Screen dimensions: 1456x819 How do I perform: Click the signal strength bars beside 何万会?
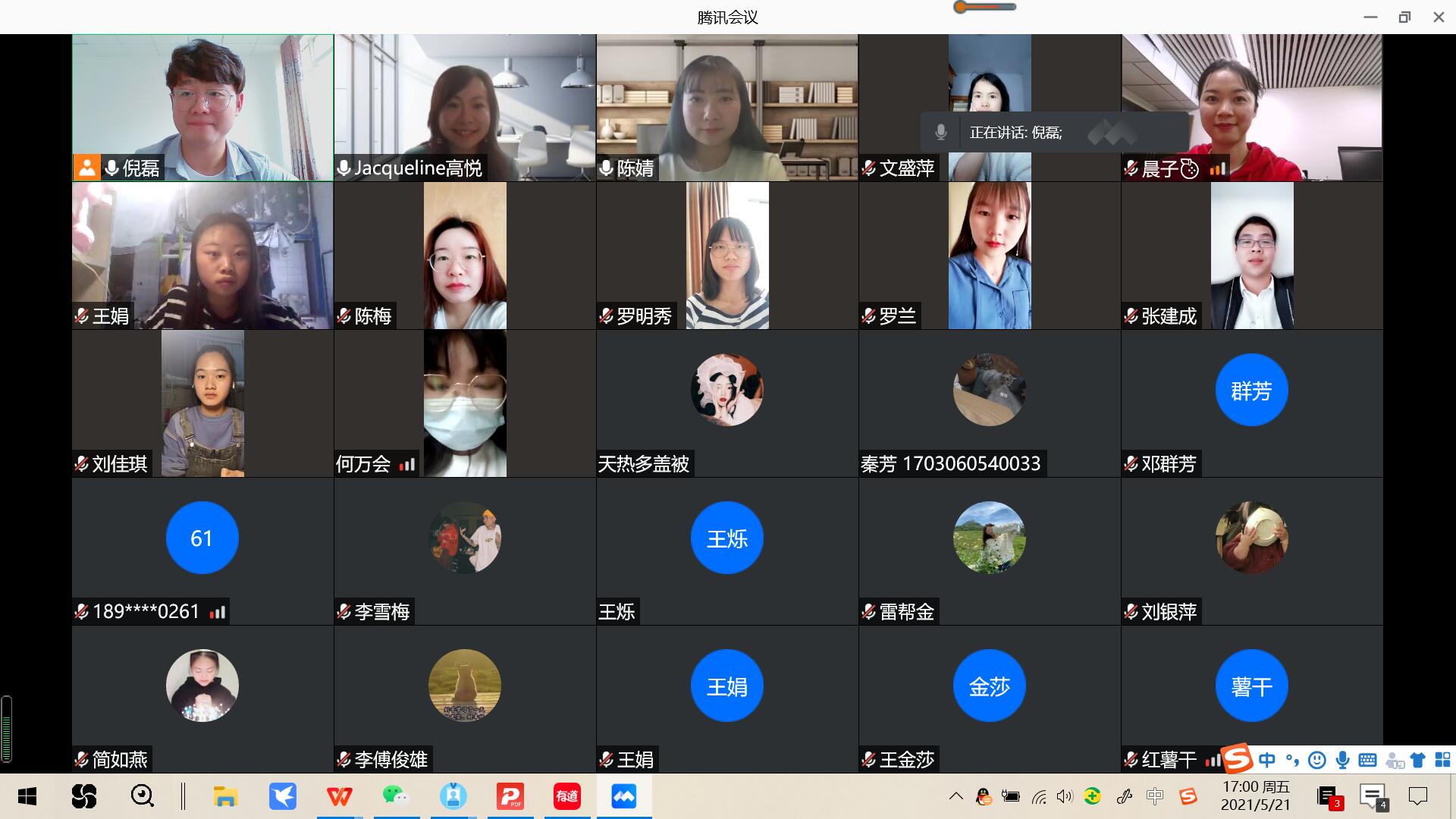pyautogui.click(x=408, y=464)
